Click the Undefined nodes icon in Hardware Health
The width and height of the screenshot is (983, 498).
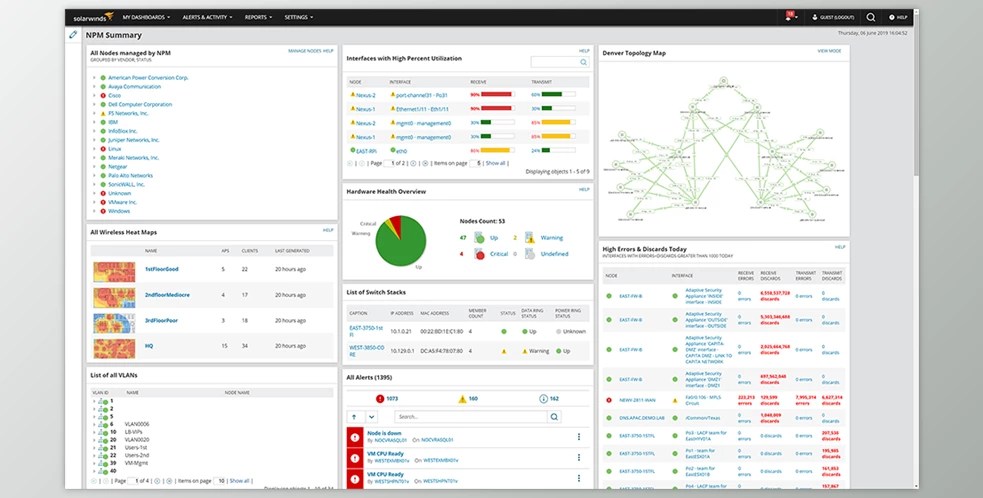(530, 254)
